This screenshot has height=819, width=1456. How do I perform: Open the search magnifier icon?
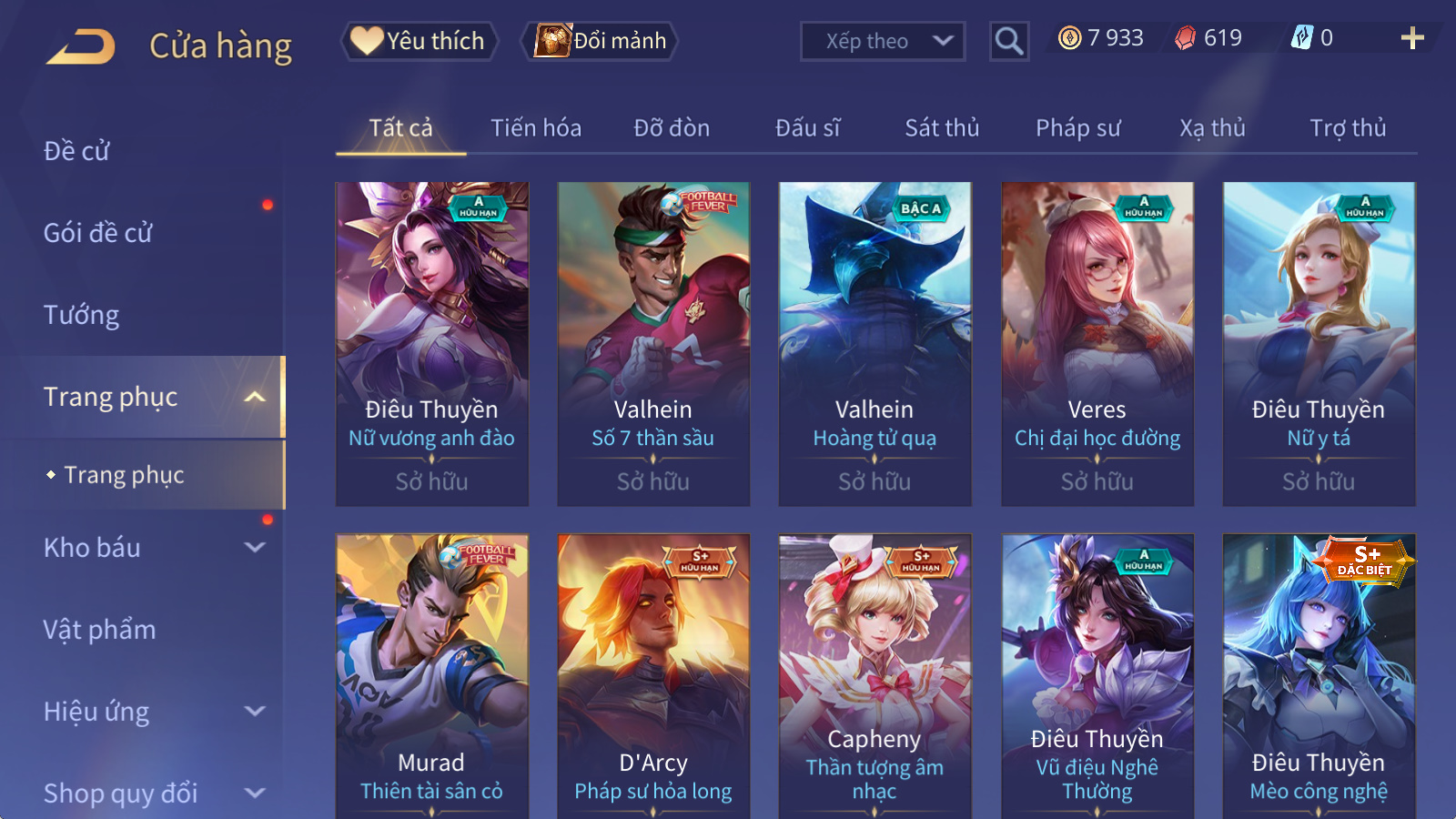pyautogui.click(x=1008, y=41)
